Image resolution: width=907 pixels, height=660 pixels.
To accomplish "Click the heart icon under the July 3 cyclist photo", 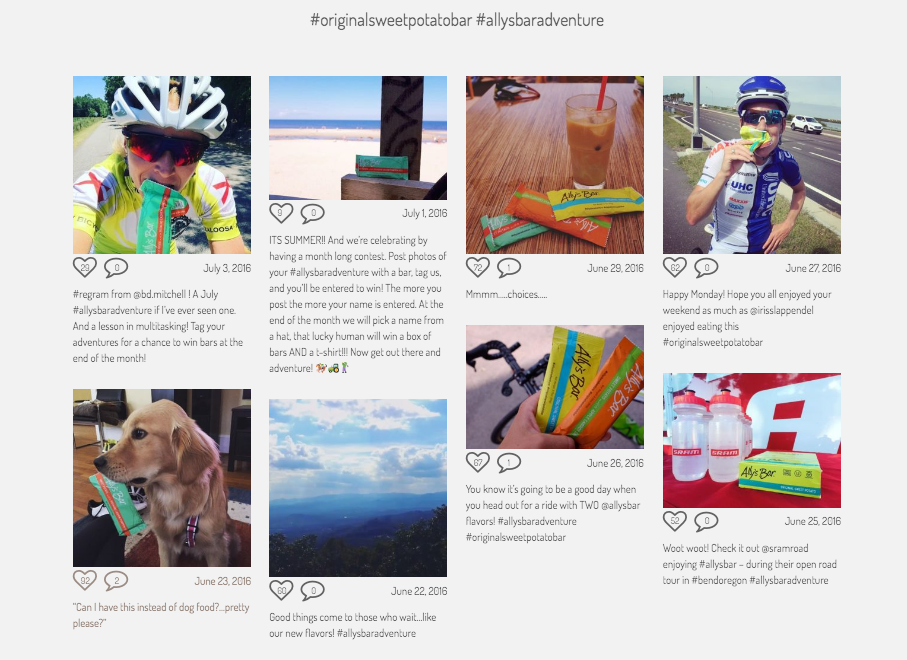I will [84, 267].
